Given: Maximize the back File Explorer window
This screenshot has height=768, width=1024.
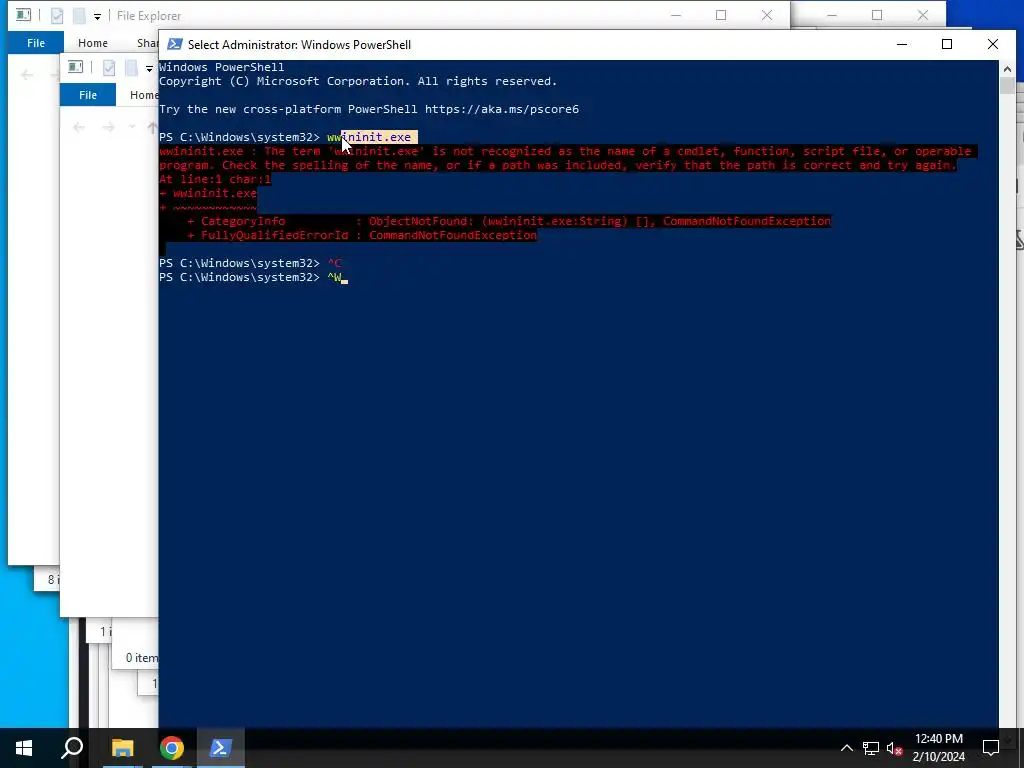Looking at the screenshot, I should pyautogui.click(x=721, y=15).
